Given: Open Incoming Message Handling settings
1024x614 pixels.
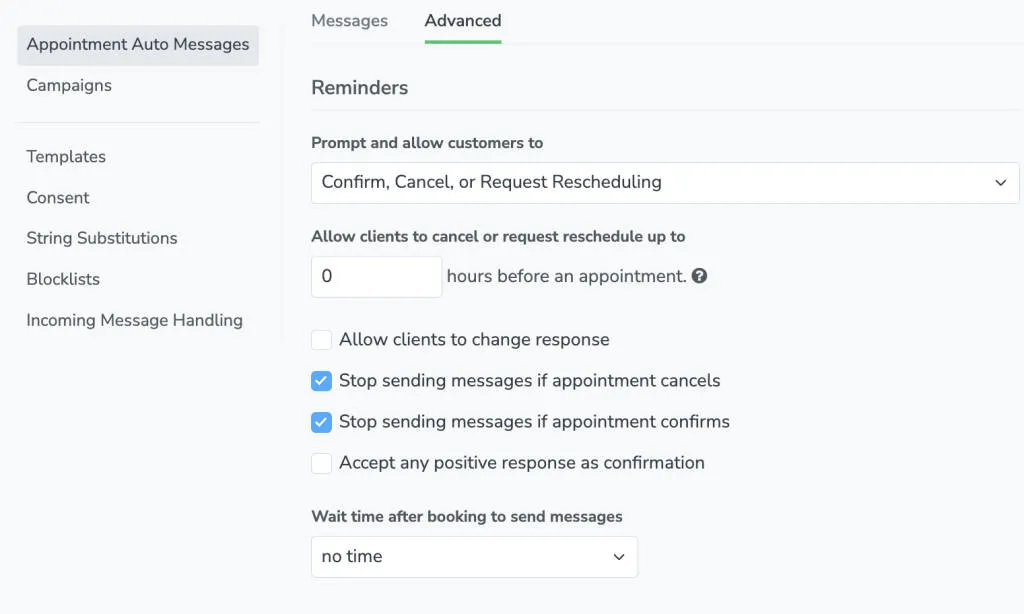Looking at the screenshot, I should 134,320.
